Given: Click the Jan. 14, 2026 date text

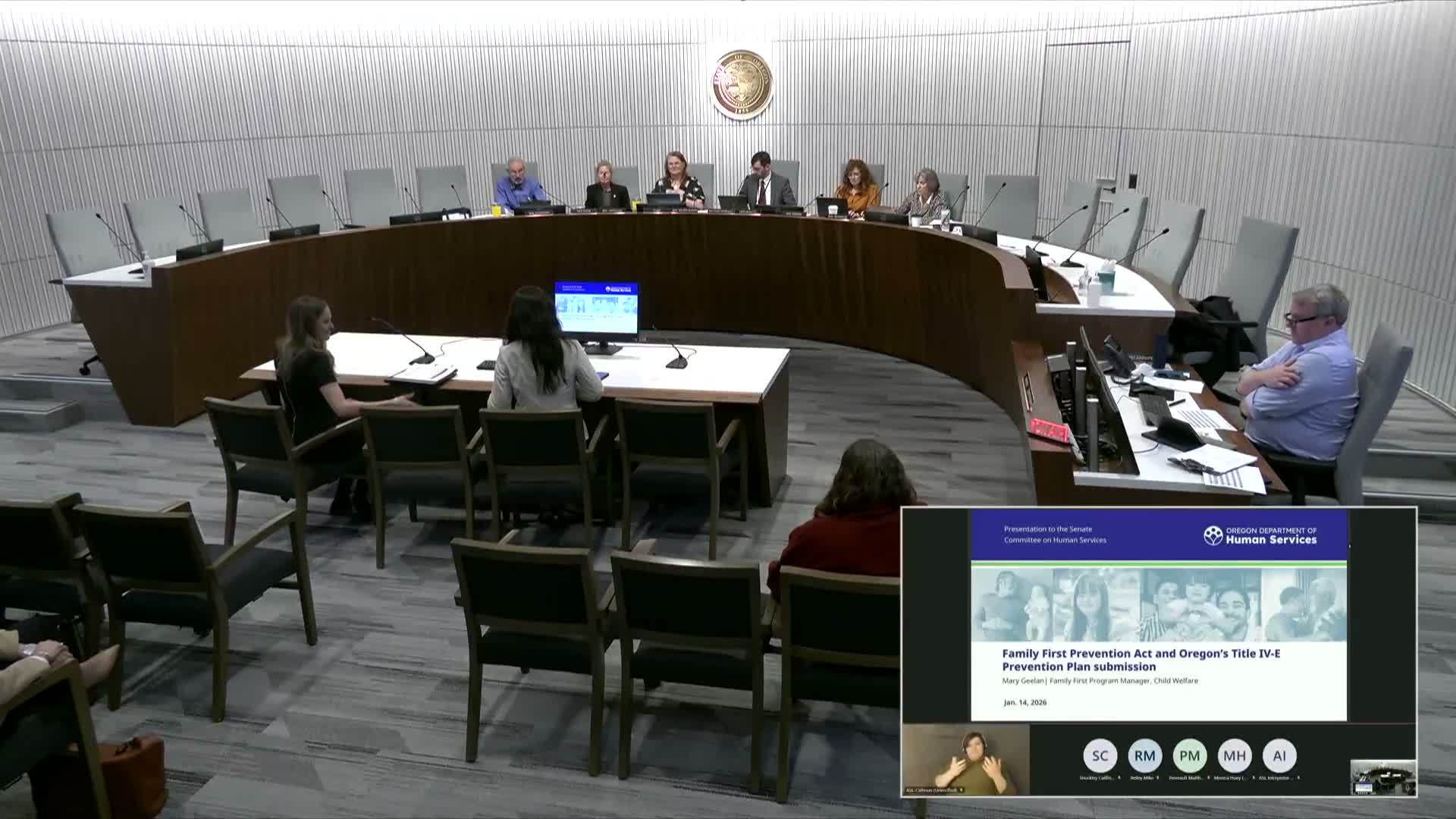Looking at the screenshot, I should [1025, 702].
